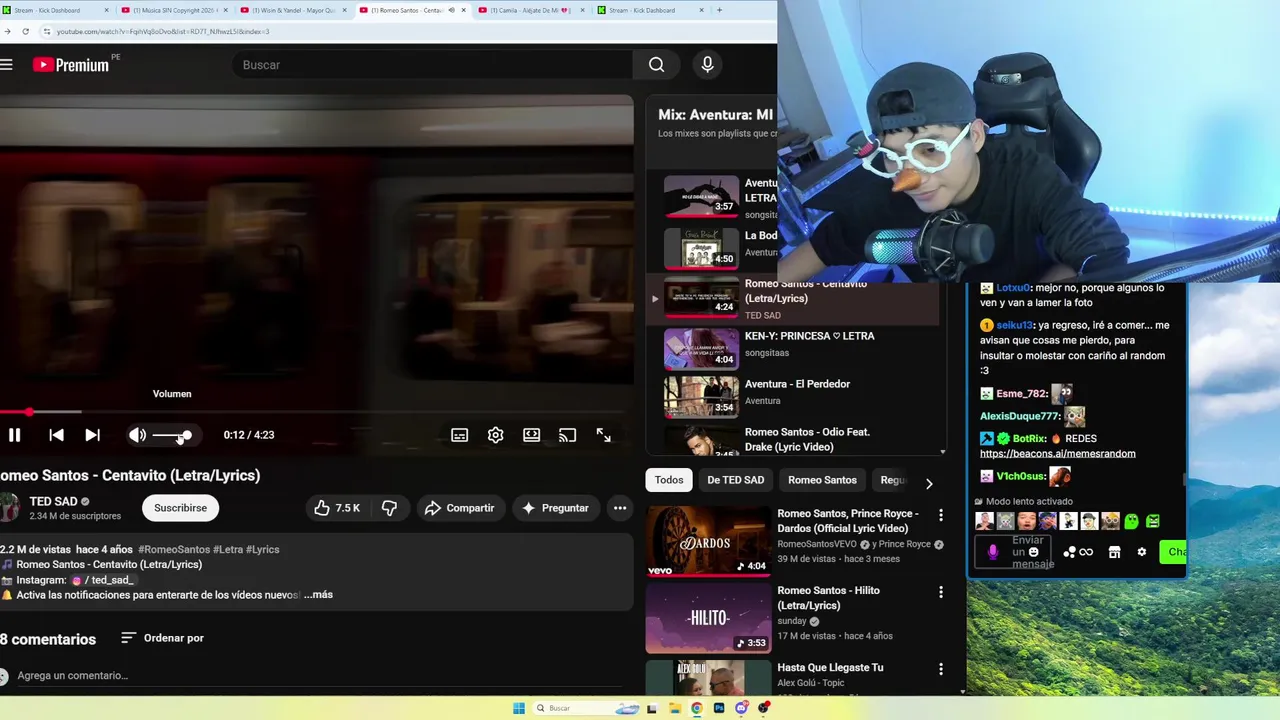Switch to Camila - Aléjate De Mí tab
Image resolution: width=1280 pixels, height=720 pixels.
[x=532, y=10]
